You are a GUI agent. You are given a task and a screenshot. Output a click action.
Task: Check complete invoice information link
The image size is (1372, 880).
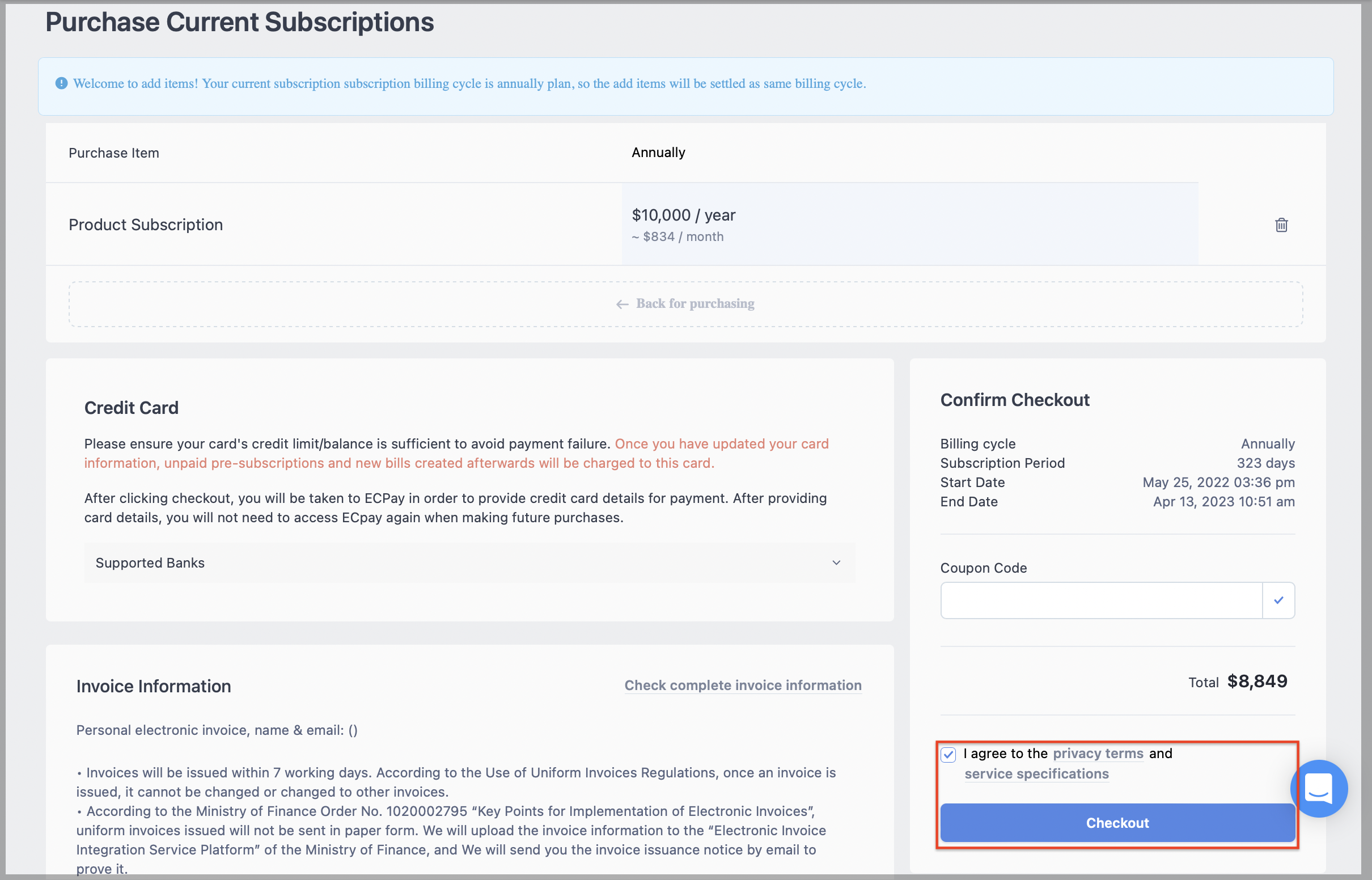click(743, 685)
